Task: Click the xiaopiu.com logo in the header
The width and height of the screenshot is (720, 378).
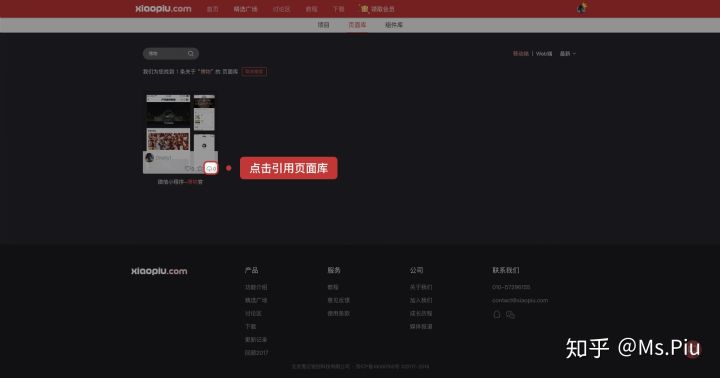Action: coord(163,9)
